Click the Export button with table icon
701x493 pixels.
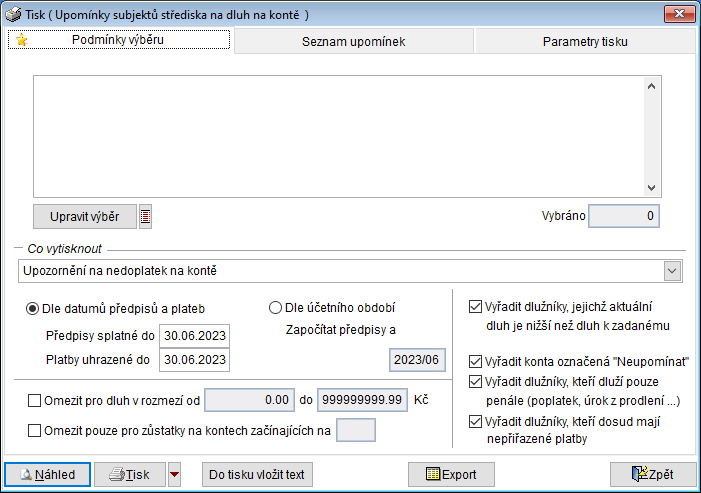(452, 474)
